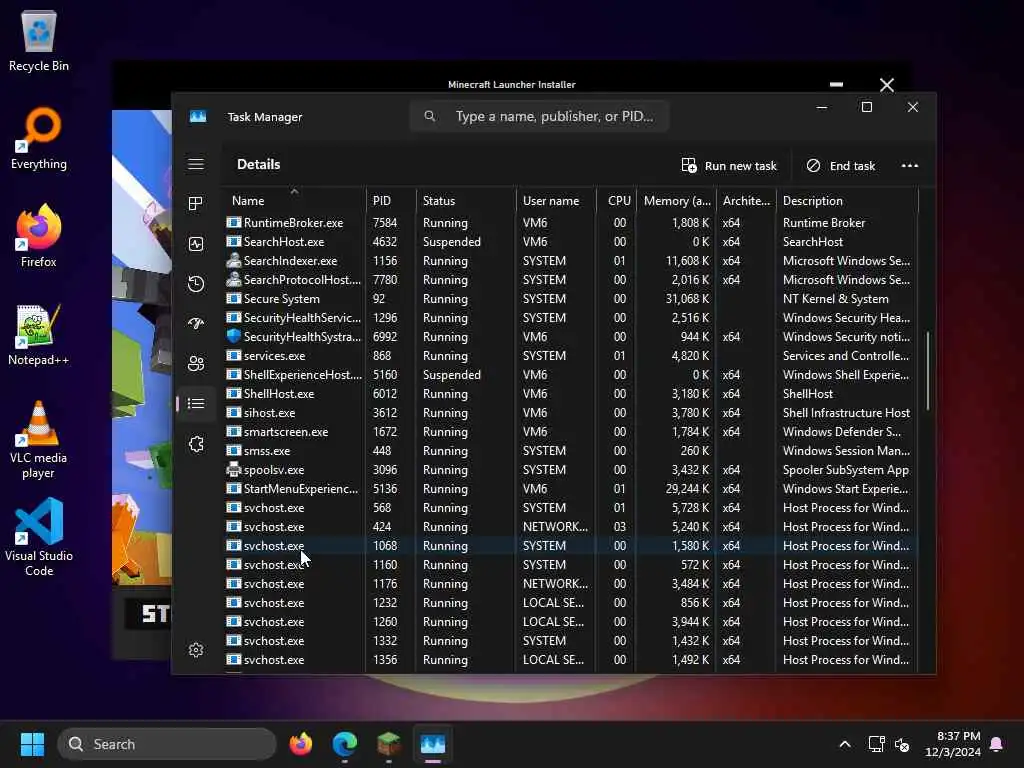
Task: Switch to Minecraft installer in taskbar
Action: [x=389, y=744]
